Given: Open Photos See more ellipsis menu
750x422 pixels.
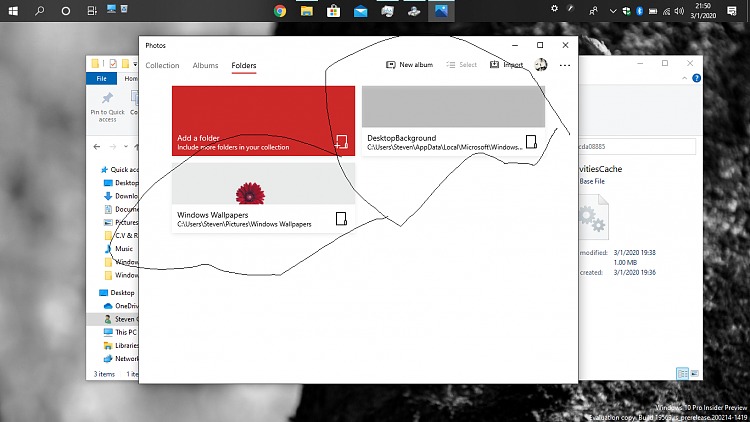Looking at the screenshot, I should point(564,65).
